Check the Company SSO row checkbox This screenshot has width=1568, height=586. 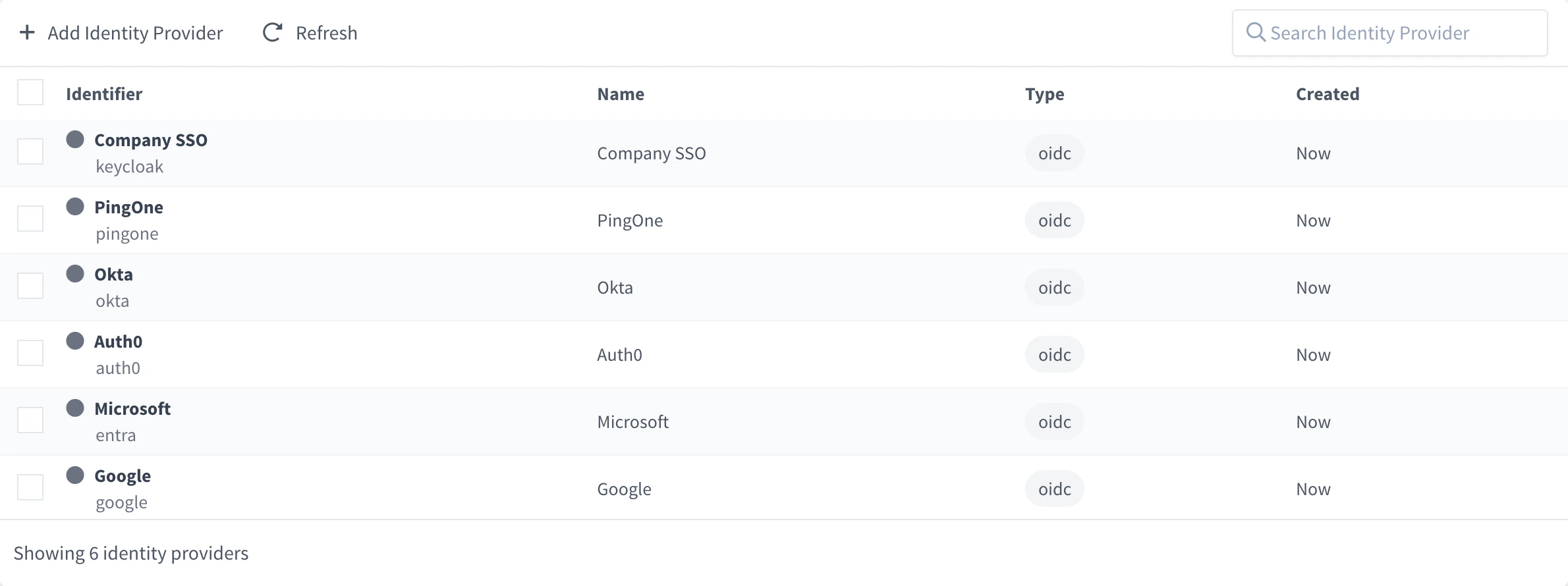[x=30, y=151]
